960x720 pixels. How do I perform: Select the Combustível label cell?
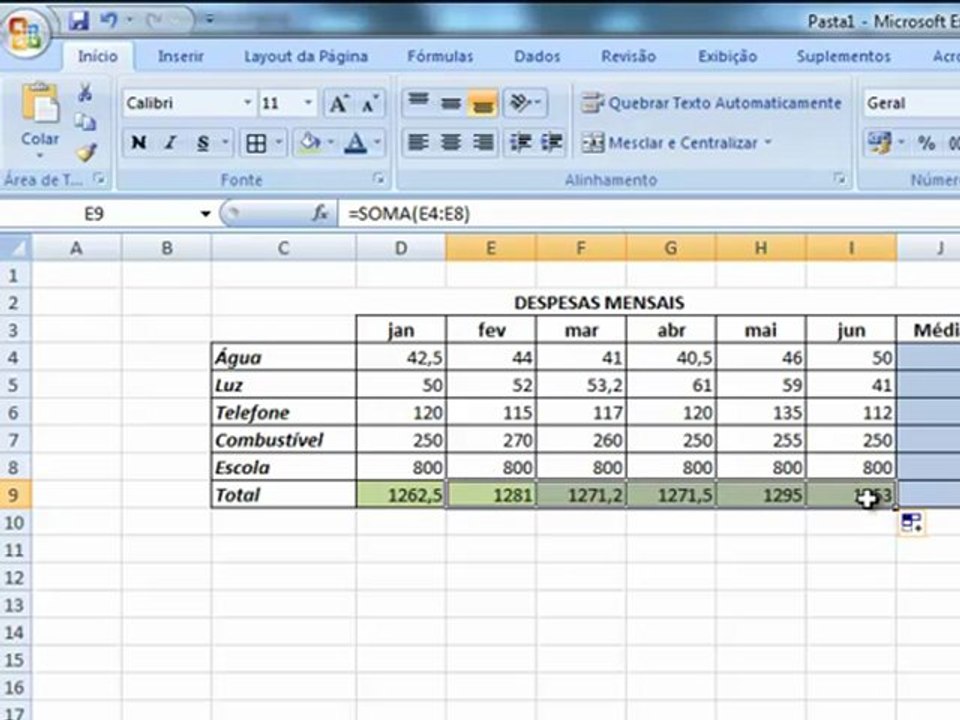(283, 440)
